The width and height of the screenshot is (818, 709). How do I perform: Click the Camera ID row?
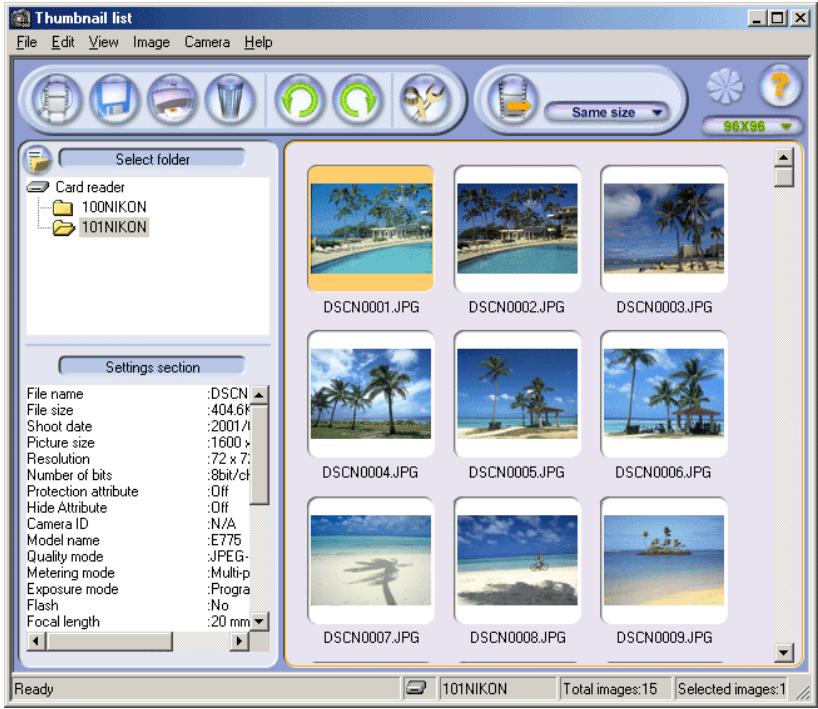pyautogui.click(x=138, y=523)
